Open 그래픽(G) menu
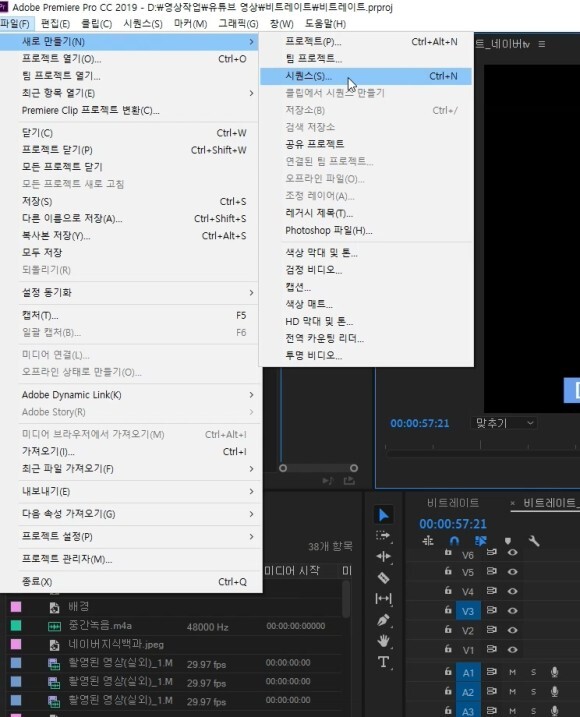The width and height of the screenshot is (580, 717). [x=238, y=24]
